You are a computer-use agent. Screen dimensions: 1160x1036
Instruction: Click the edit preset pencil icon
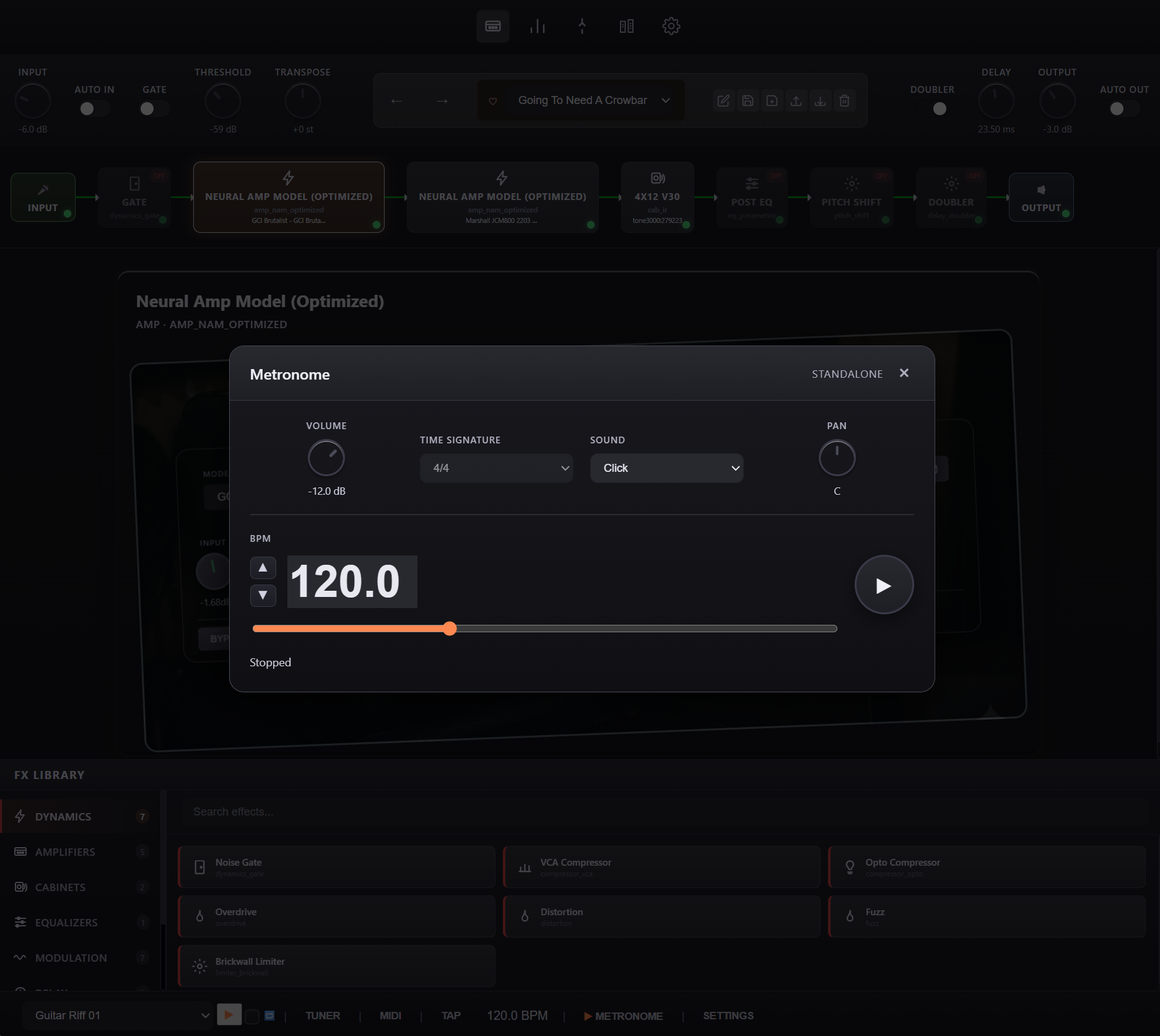[x=723, y=100]
